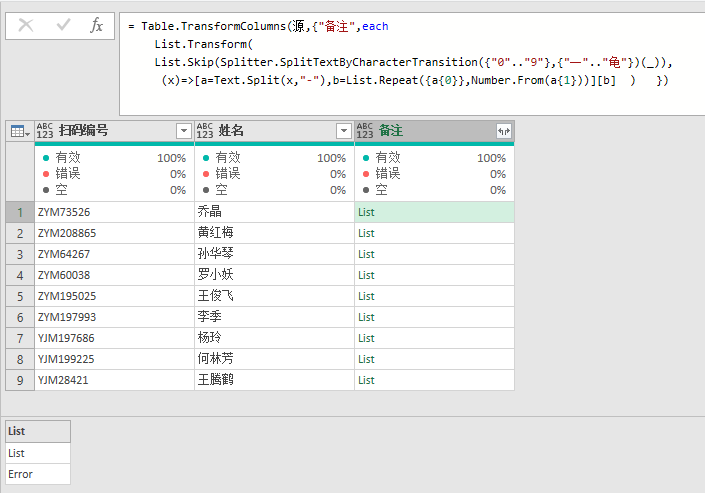Open the table menu icon at top-left corner

pyautogui.click(x=20, y=131)
